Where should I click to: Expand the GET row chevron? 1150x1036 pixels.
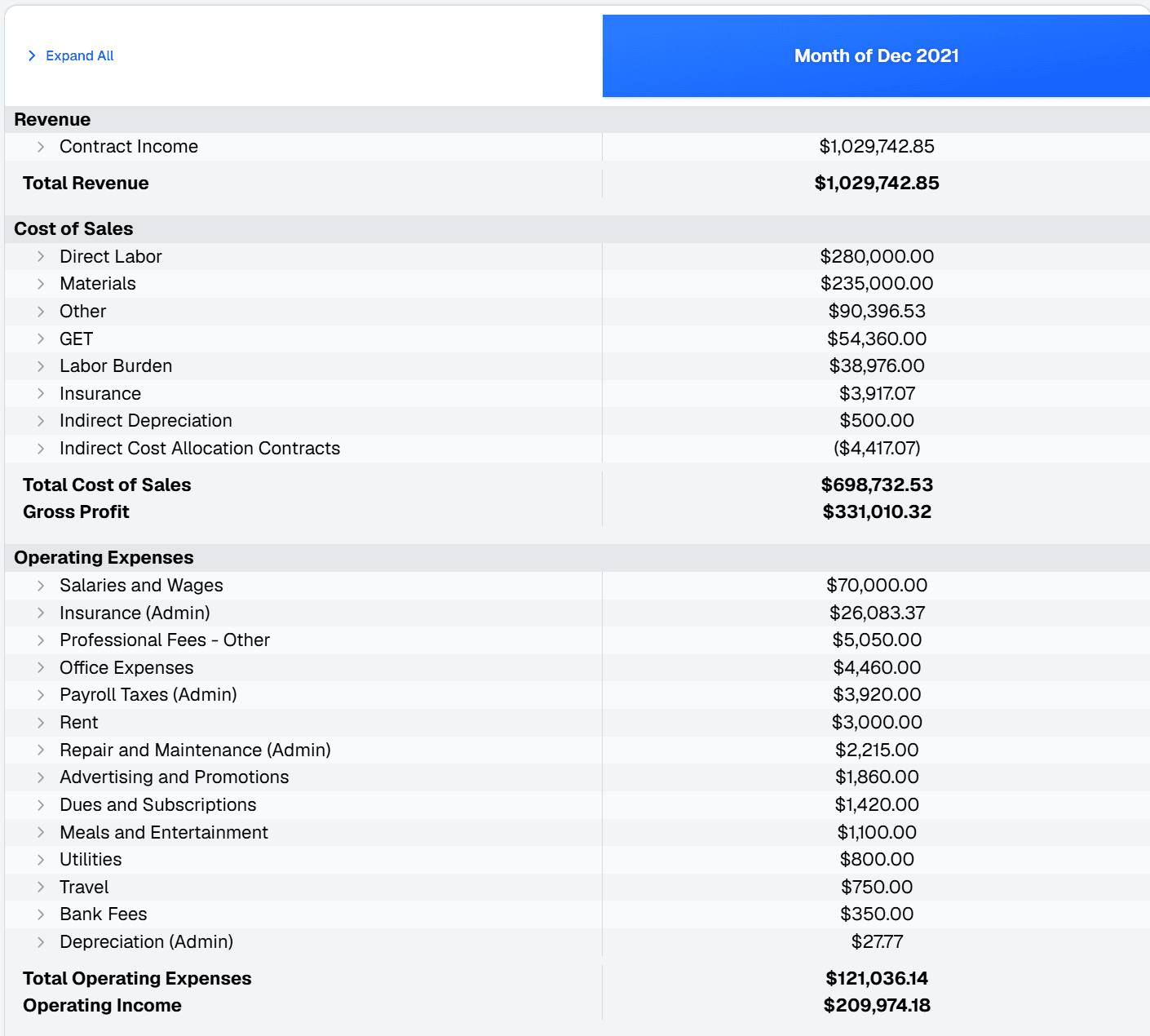pyautogui.click(x=41, y=339)
